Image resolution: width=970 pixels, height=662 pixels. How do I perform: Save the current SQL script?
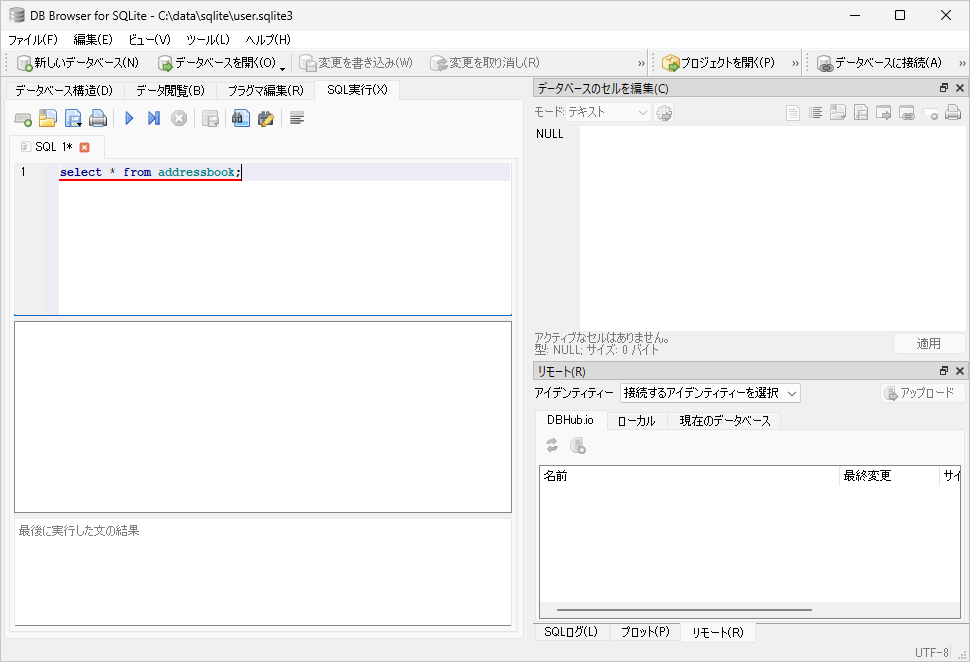[x=72, y=117]
